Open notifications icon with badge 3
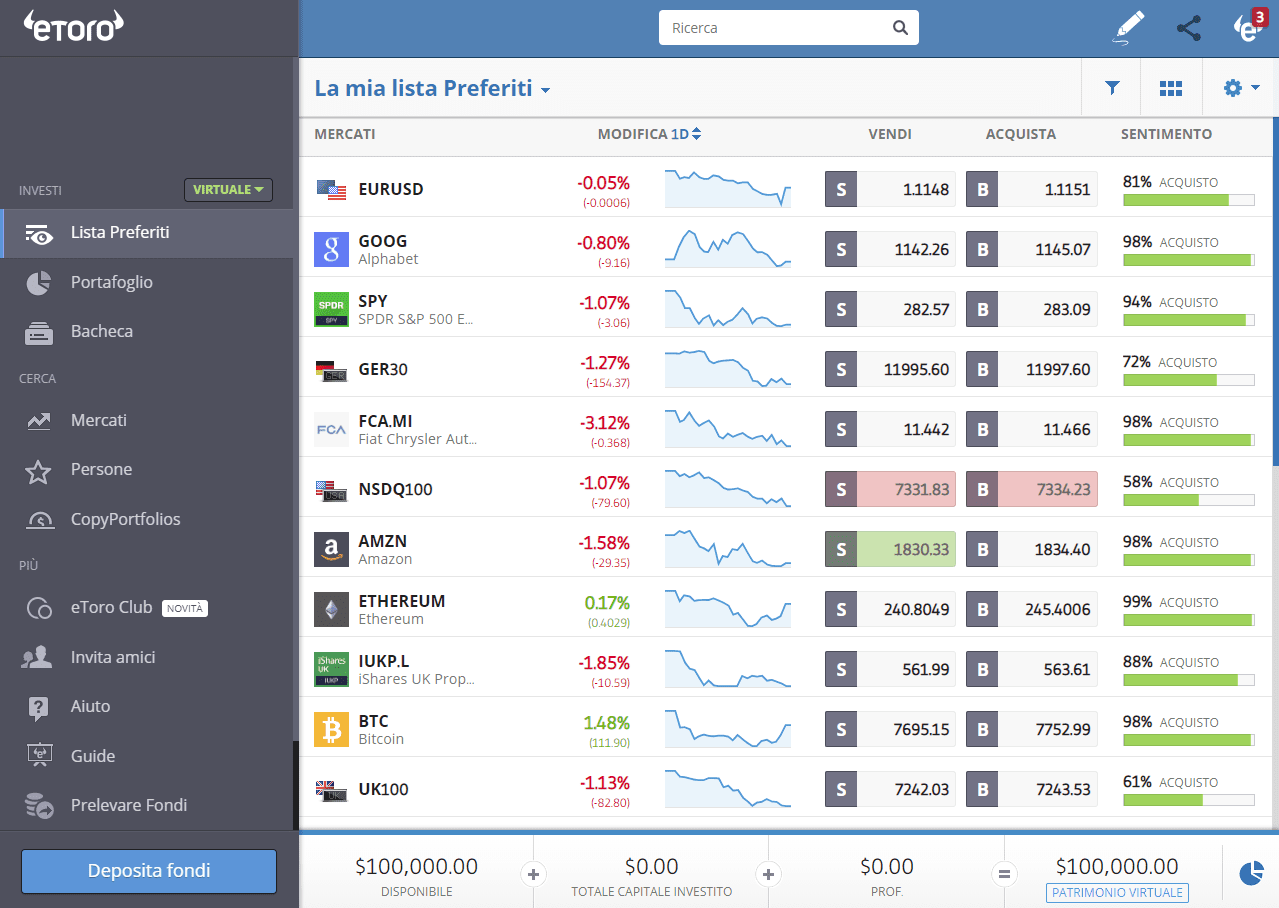Image resolution: width=1279 pixels, height=908 pixels. (1250, 27)
